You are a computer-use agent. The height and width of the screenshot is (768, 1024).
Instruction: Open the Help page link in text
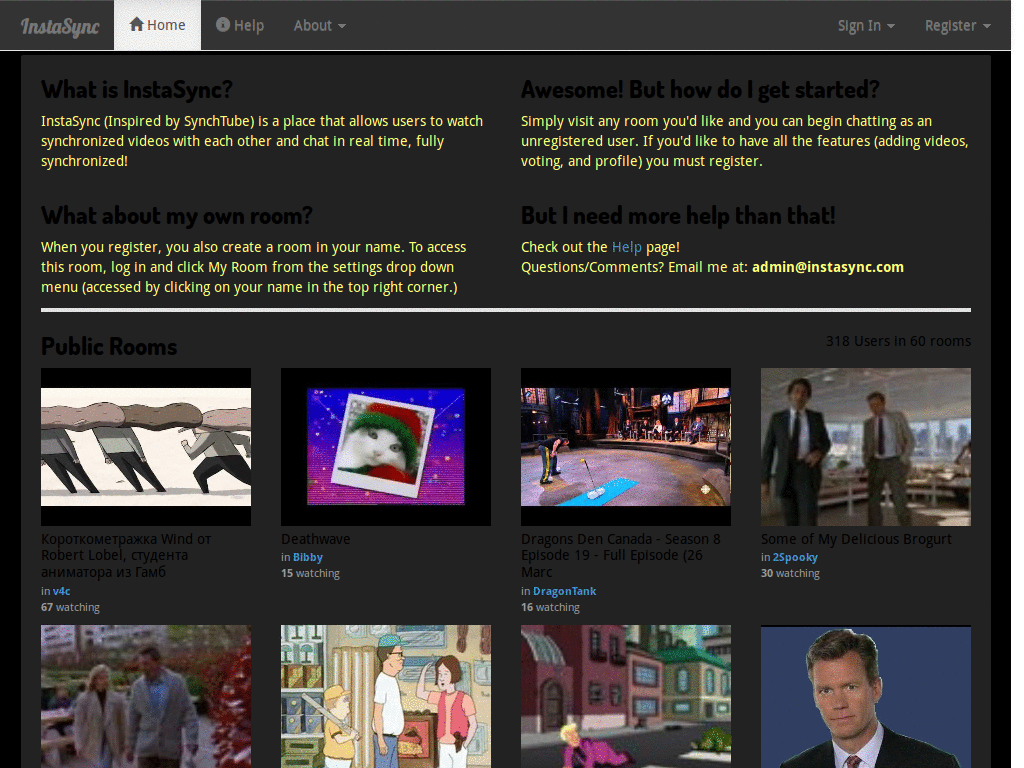[x=626, y=247]
